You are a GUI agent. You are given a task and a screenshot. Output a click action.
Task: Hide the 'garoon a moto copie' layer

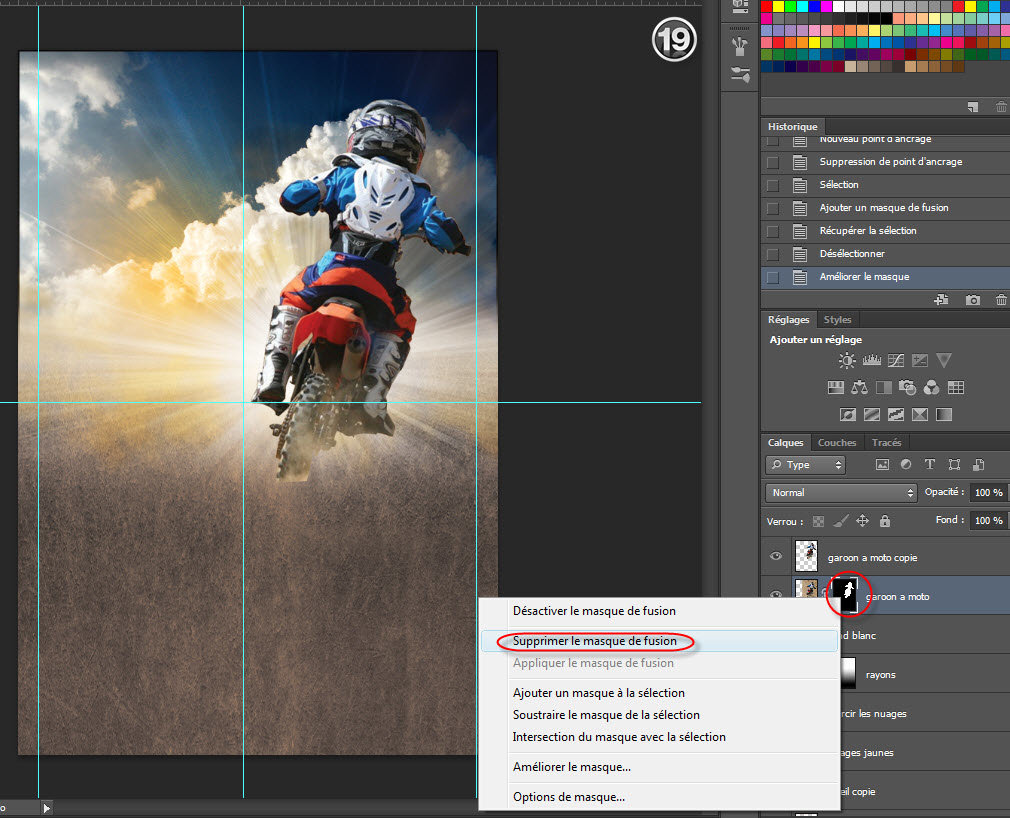(x=775, y=557)
